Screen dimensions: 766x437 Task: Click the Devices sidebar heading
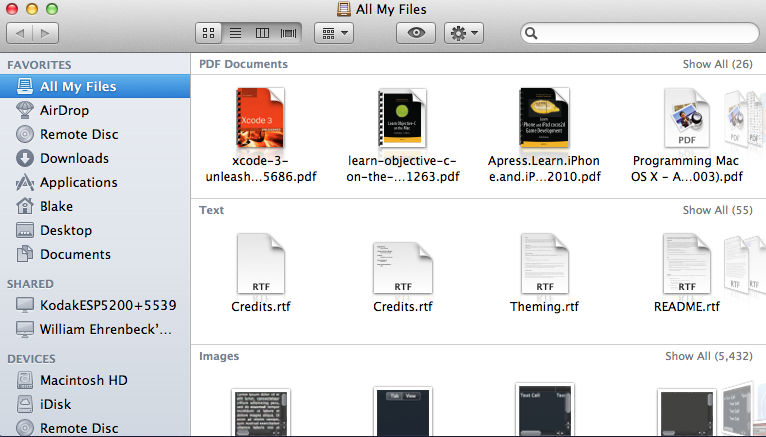pyautogui.click(x=31, y=359)
